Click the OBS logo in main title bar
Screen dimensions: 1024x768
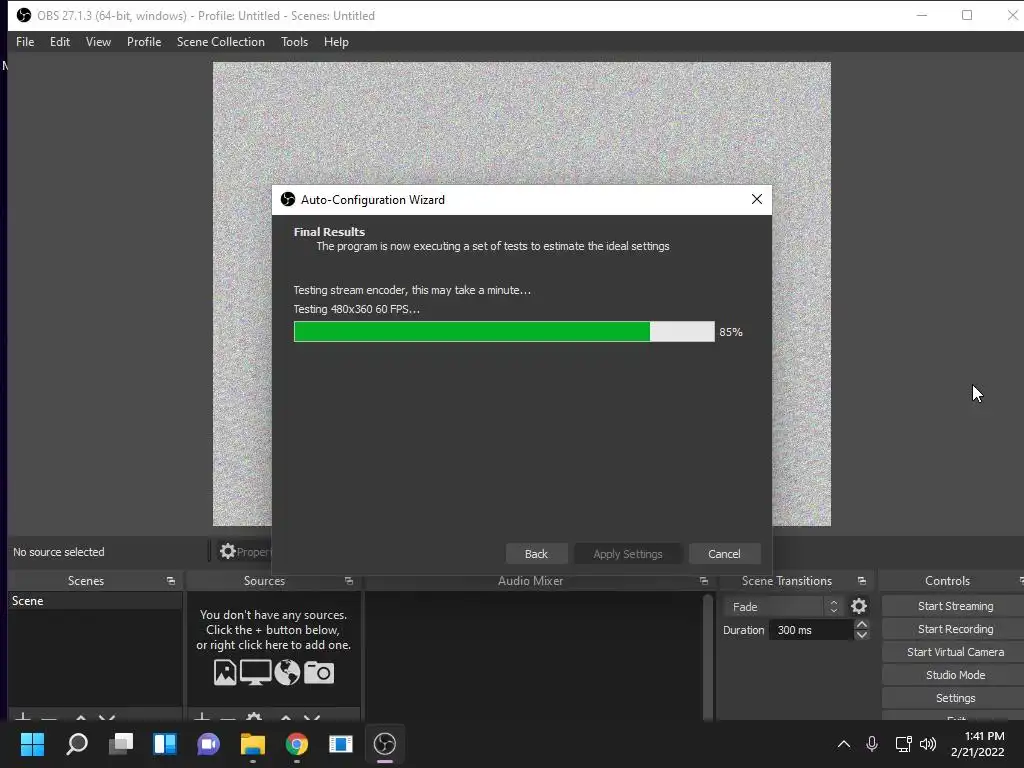pos(24,15)
